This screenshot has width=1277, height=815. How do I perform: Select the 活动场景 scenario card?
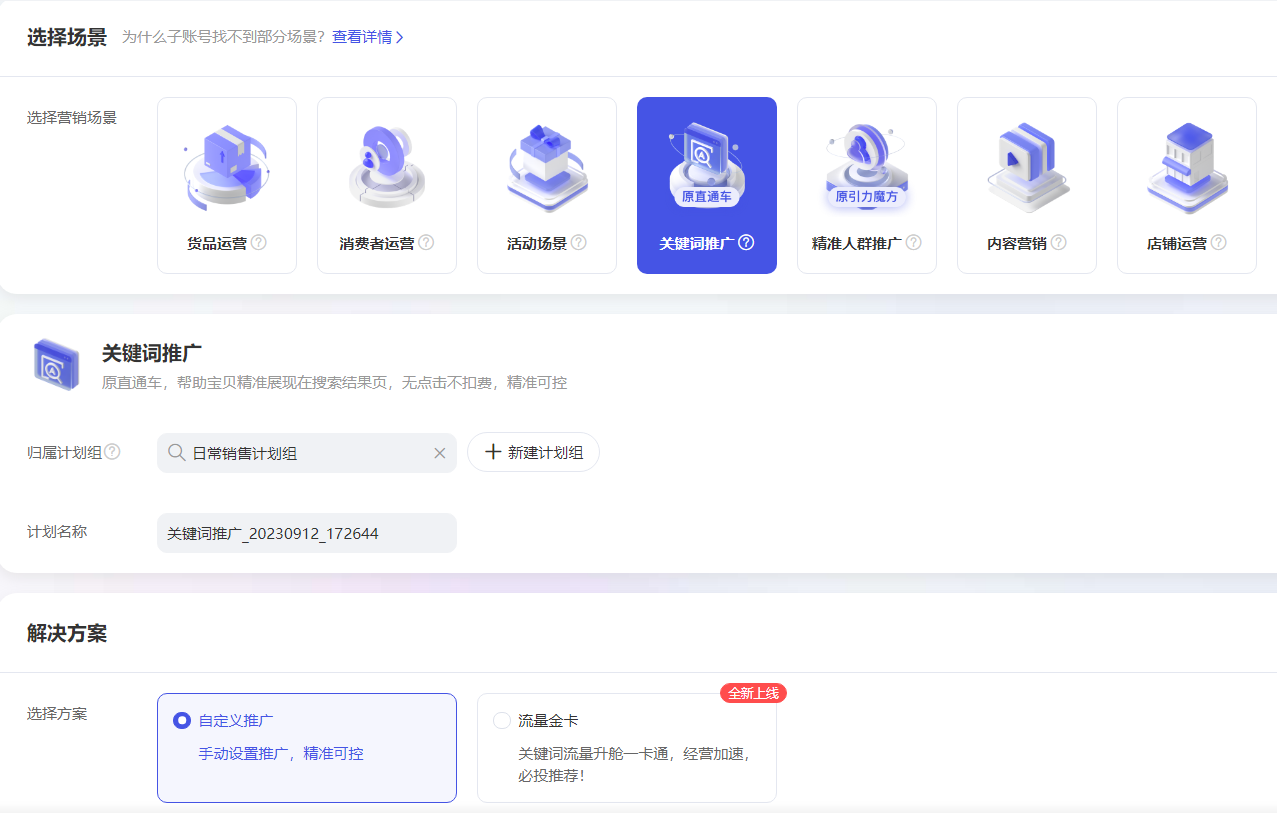[x=547, y=185]
